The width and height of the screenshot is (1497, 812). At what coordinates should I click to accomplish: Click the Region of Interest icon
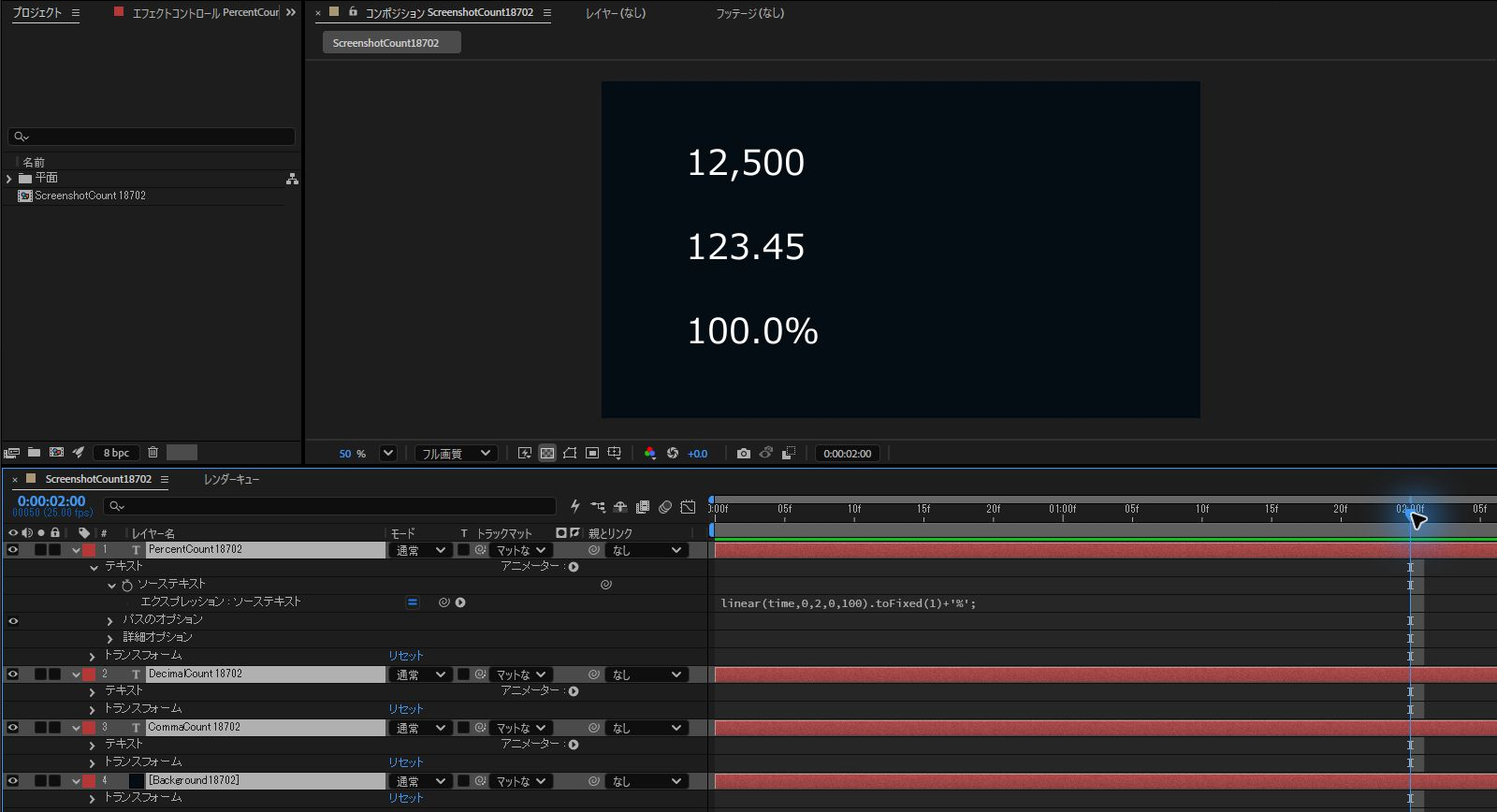click(x=592, y=453)
